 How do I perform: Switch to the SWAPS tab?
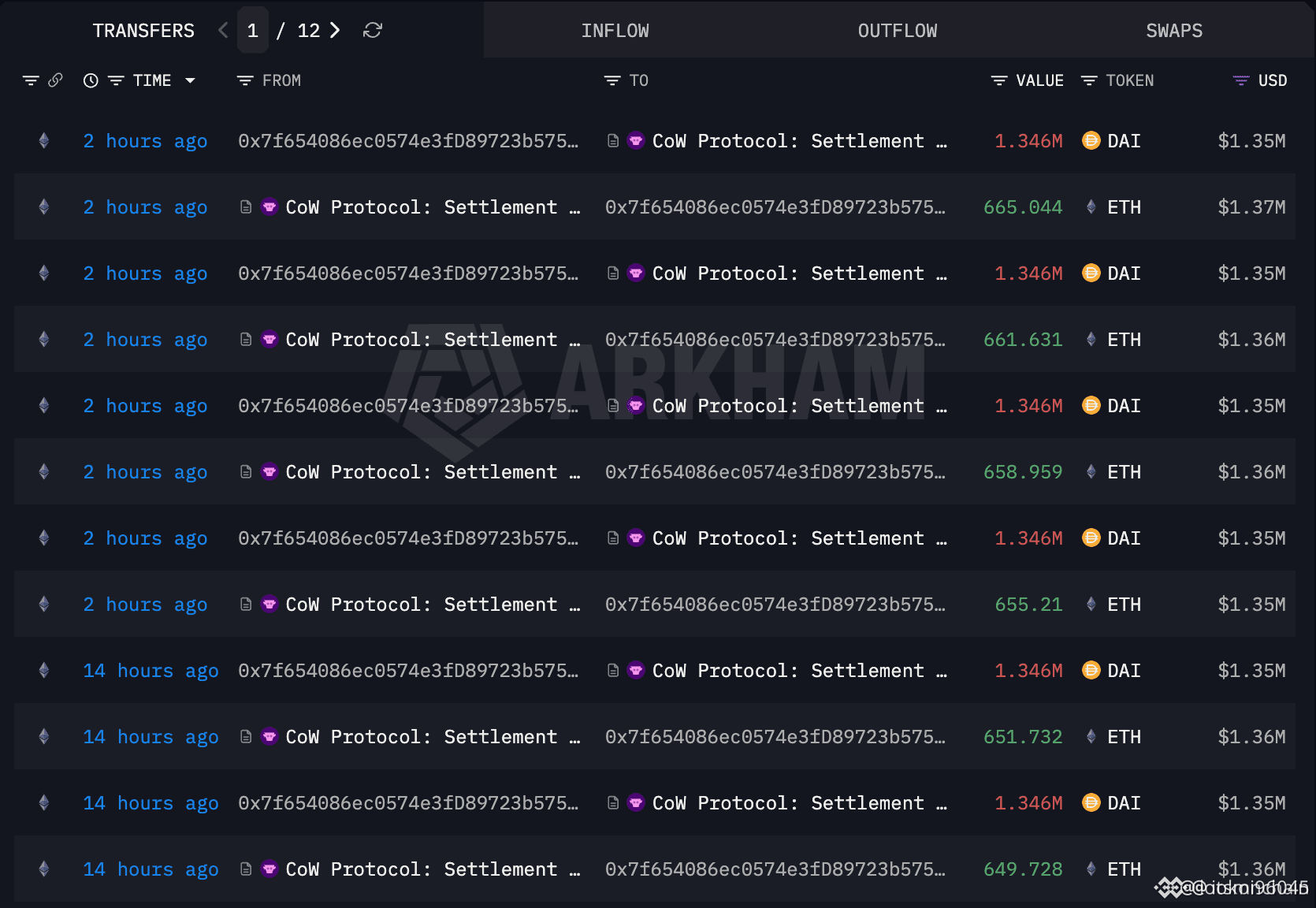point(1174,31)
